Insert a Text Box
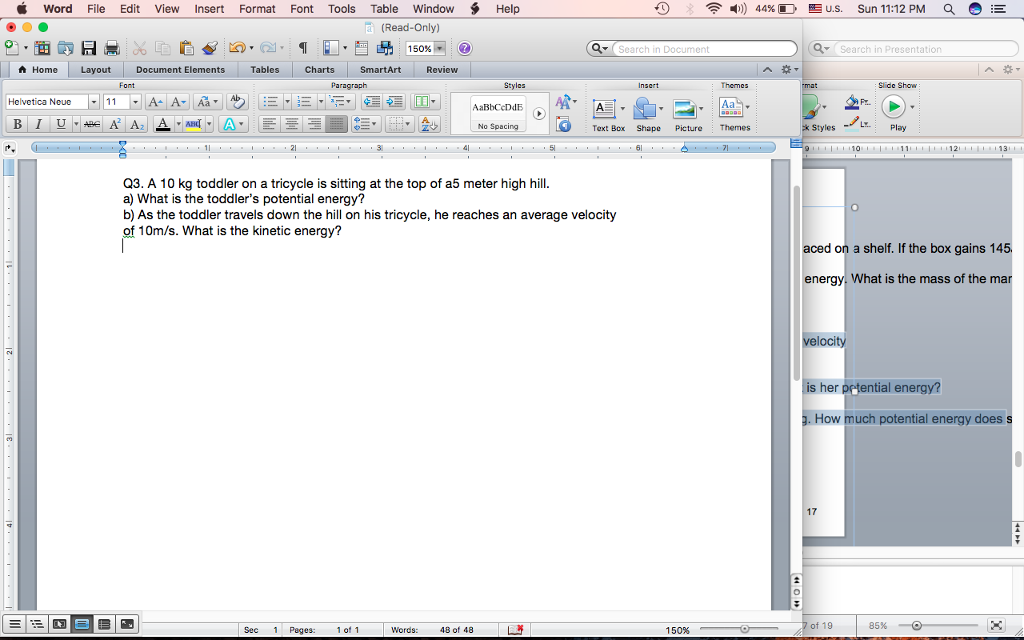This screenshot has width=1024, height=640. point(607,108)
